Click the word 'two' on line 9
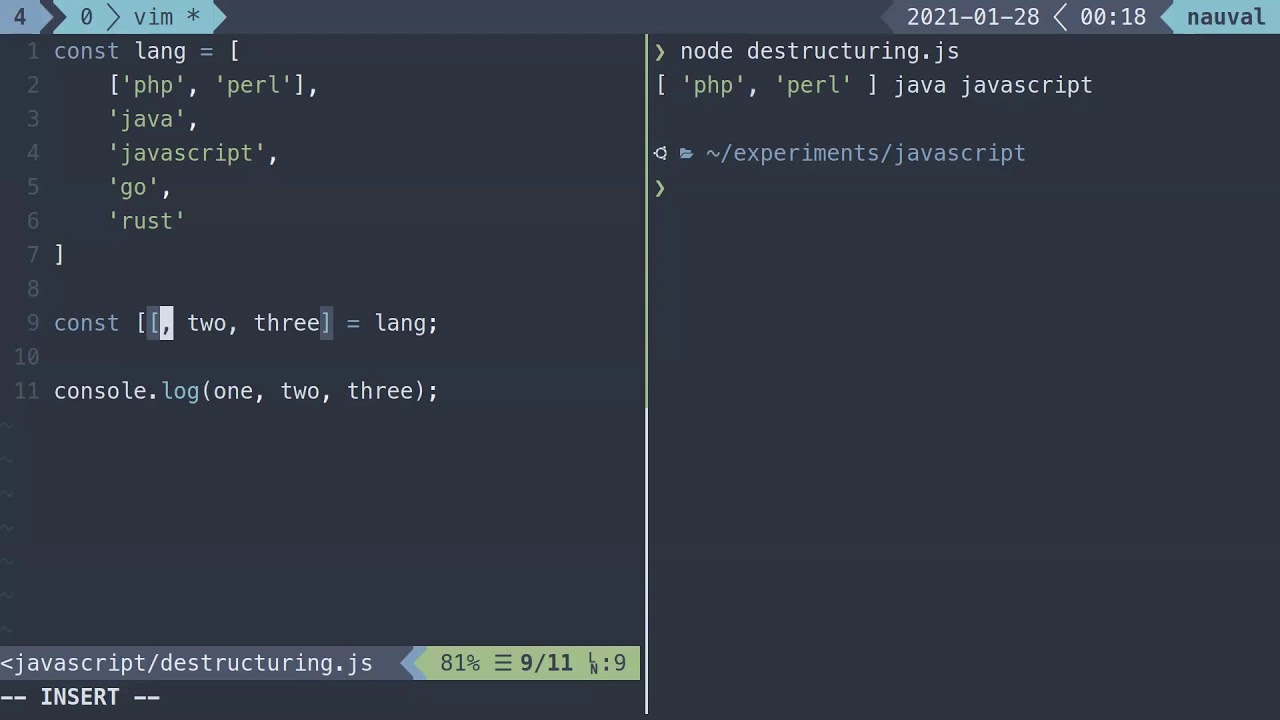Viewport: 1280px width, 720px height. [207, 323]
